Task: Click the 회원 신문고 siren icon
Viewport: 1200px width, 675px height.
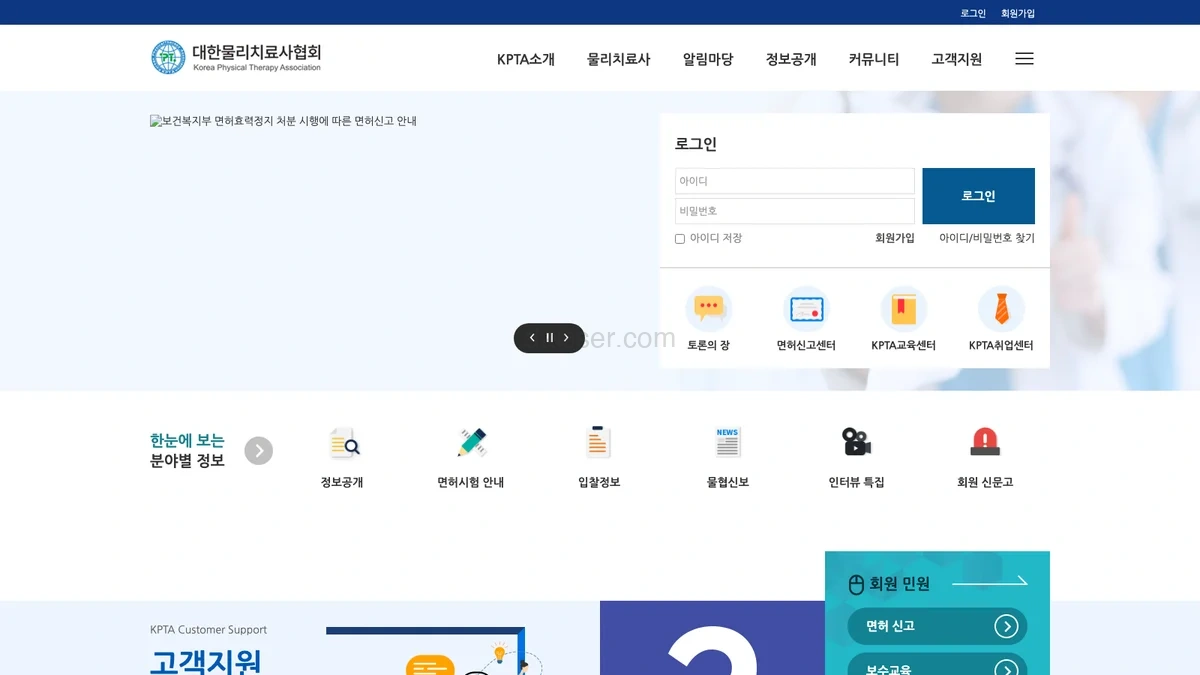Action: click(985, 442)
